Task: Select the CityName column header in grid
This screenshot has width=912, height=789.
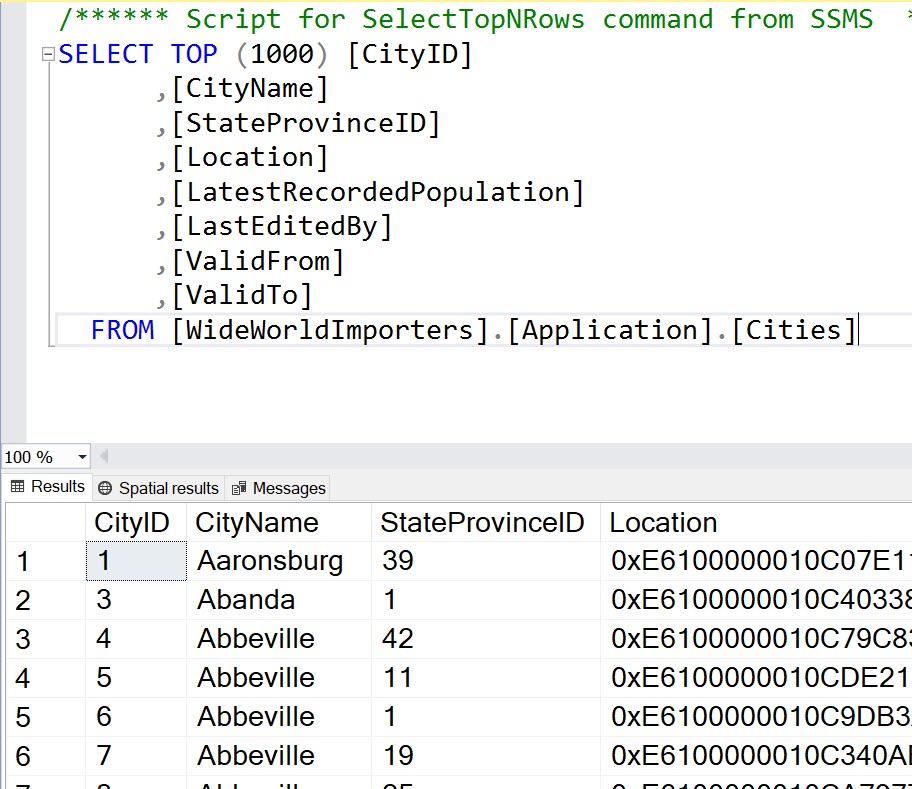Action: point(279,523)
